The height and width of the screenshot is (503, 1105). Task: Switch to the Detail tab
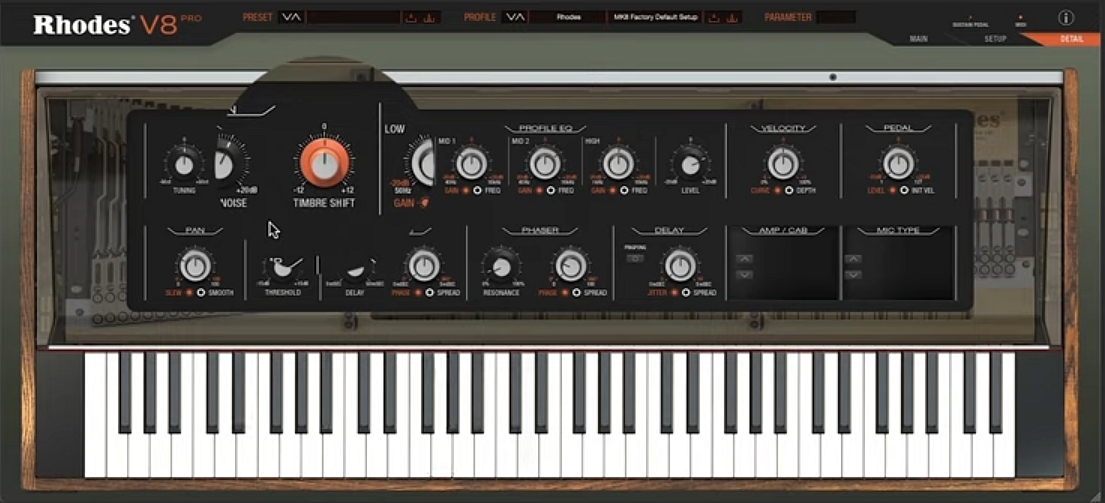pyautogui.click(x=1072, y=39)
